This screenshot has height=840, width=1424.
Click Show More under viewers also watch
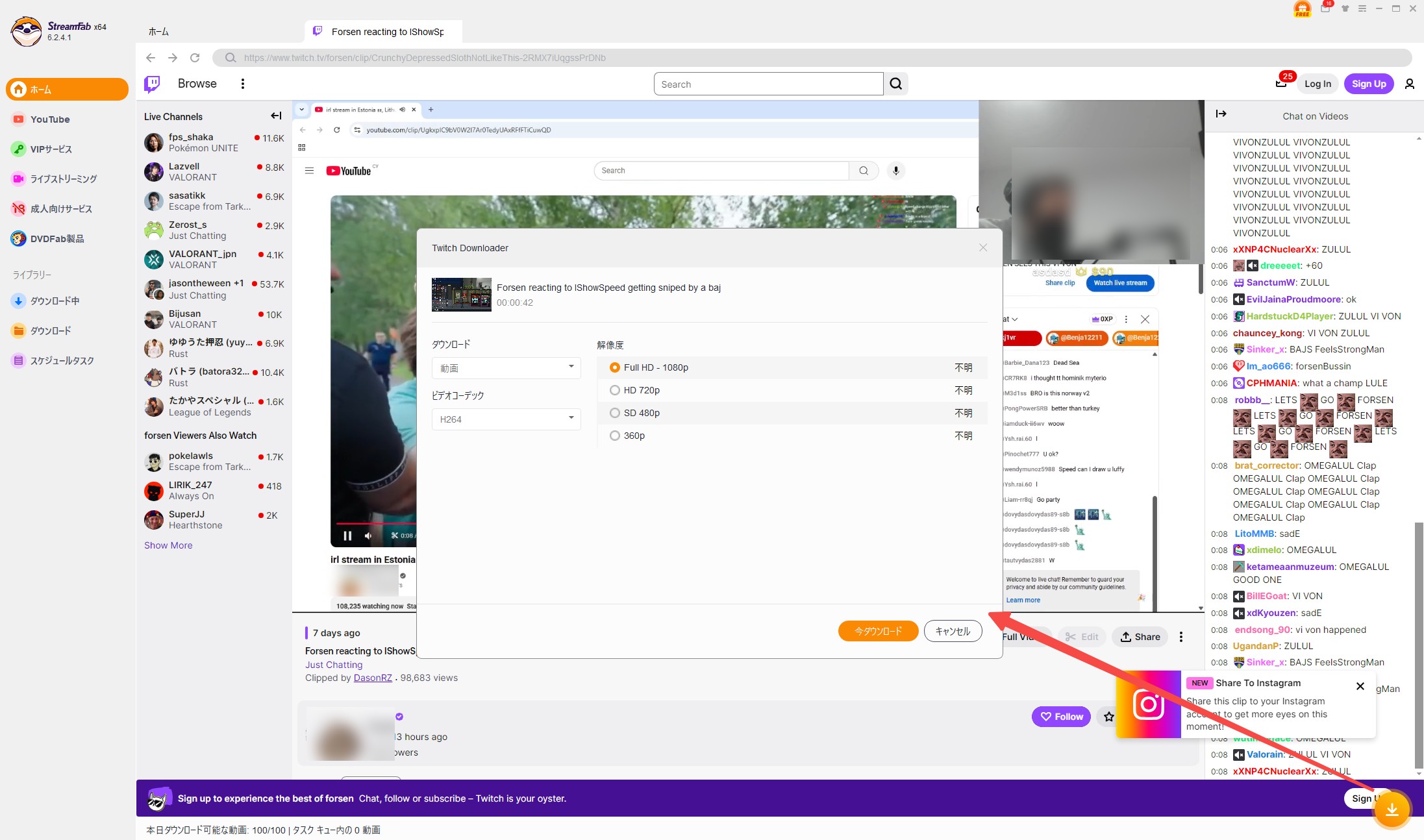pos(168,545)
